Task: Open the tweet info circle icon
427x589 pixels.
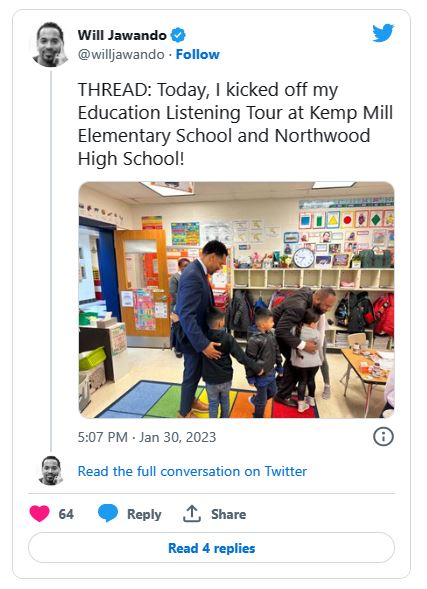Action: [383, 436]
